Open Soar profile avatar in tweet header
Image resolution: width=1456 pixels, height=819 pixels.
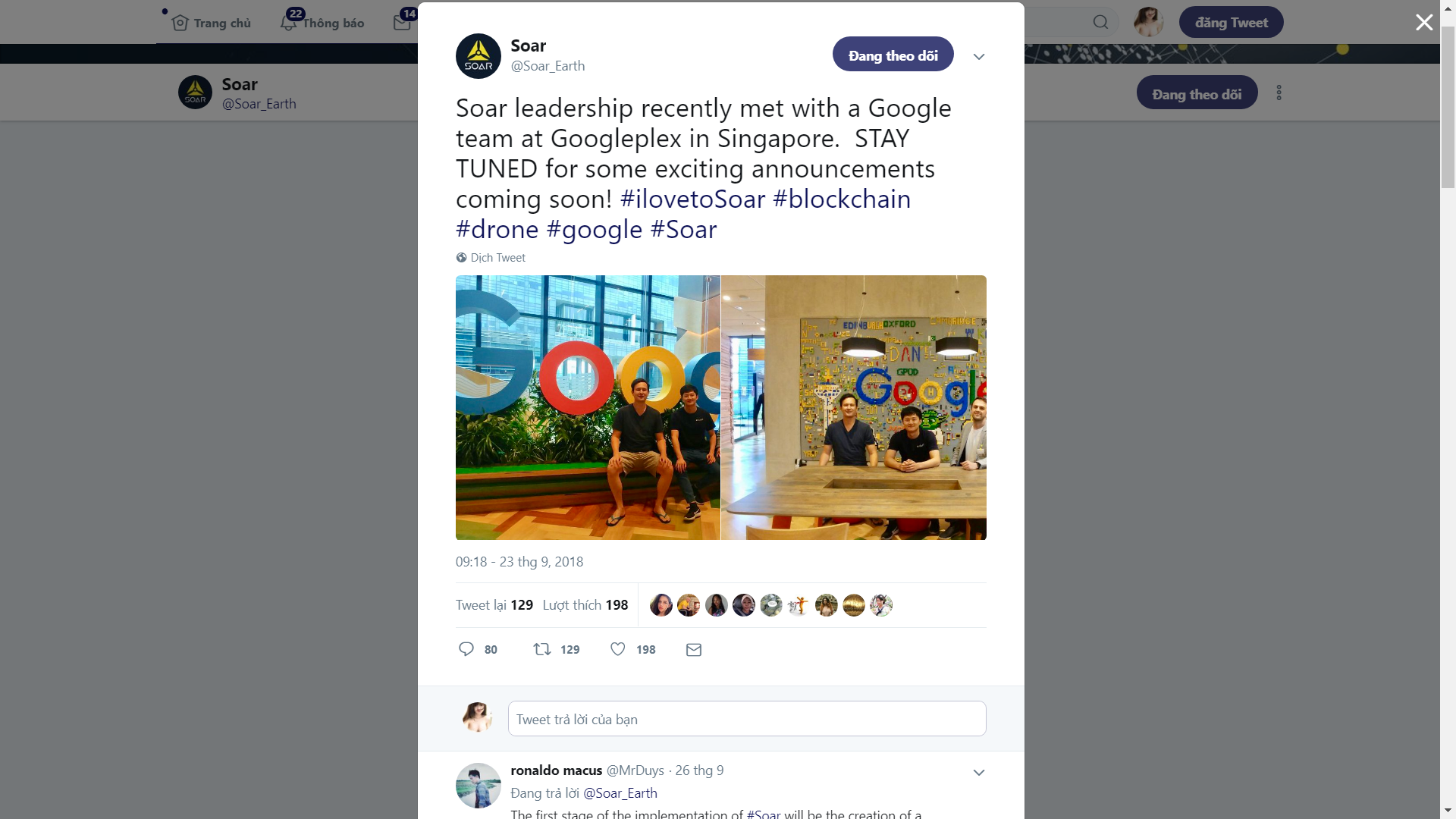click(478, 56)
